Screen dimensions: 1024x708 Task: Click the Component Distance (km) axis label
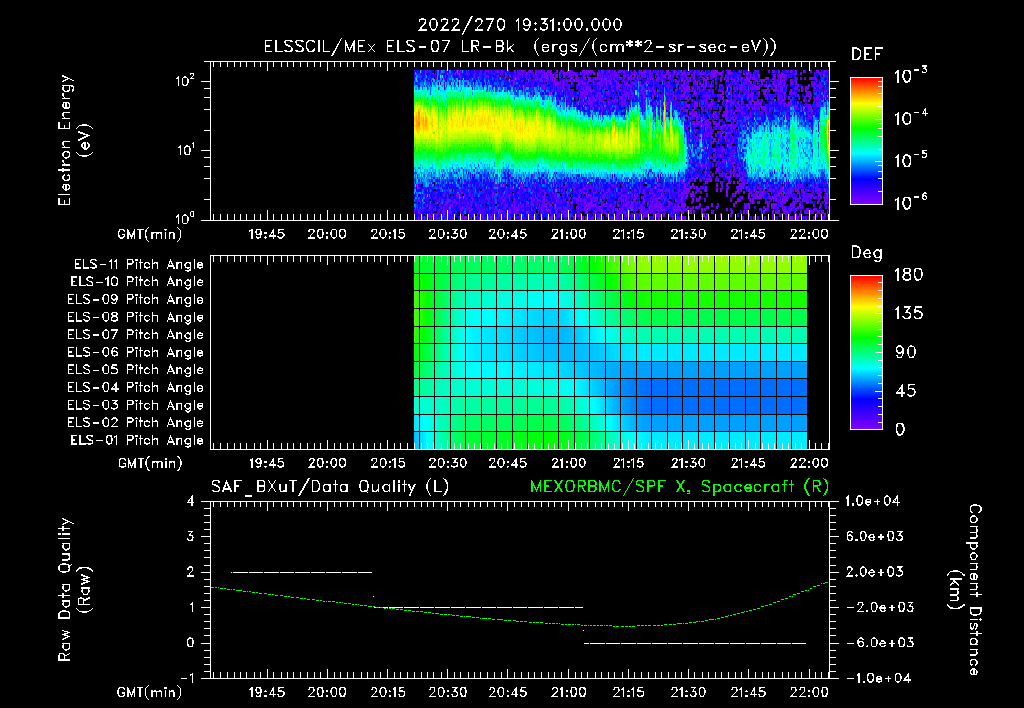tap(965, 590)
